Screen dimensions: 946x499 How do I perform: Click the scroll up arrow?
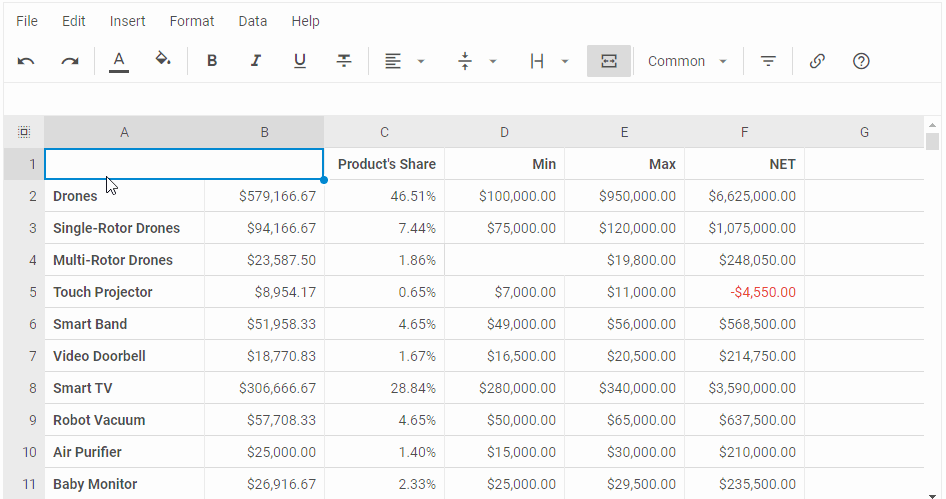(x=932, y=125)
